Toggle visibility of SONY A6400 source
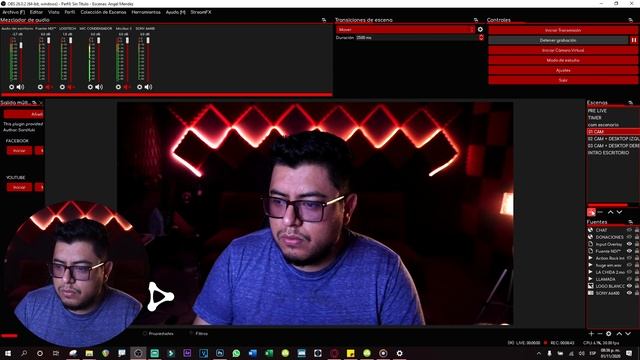Screen dimensions: 640x360 (x=629, y=293)
